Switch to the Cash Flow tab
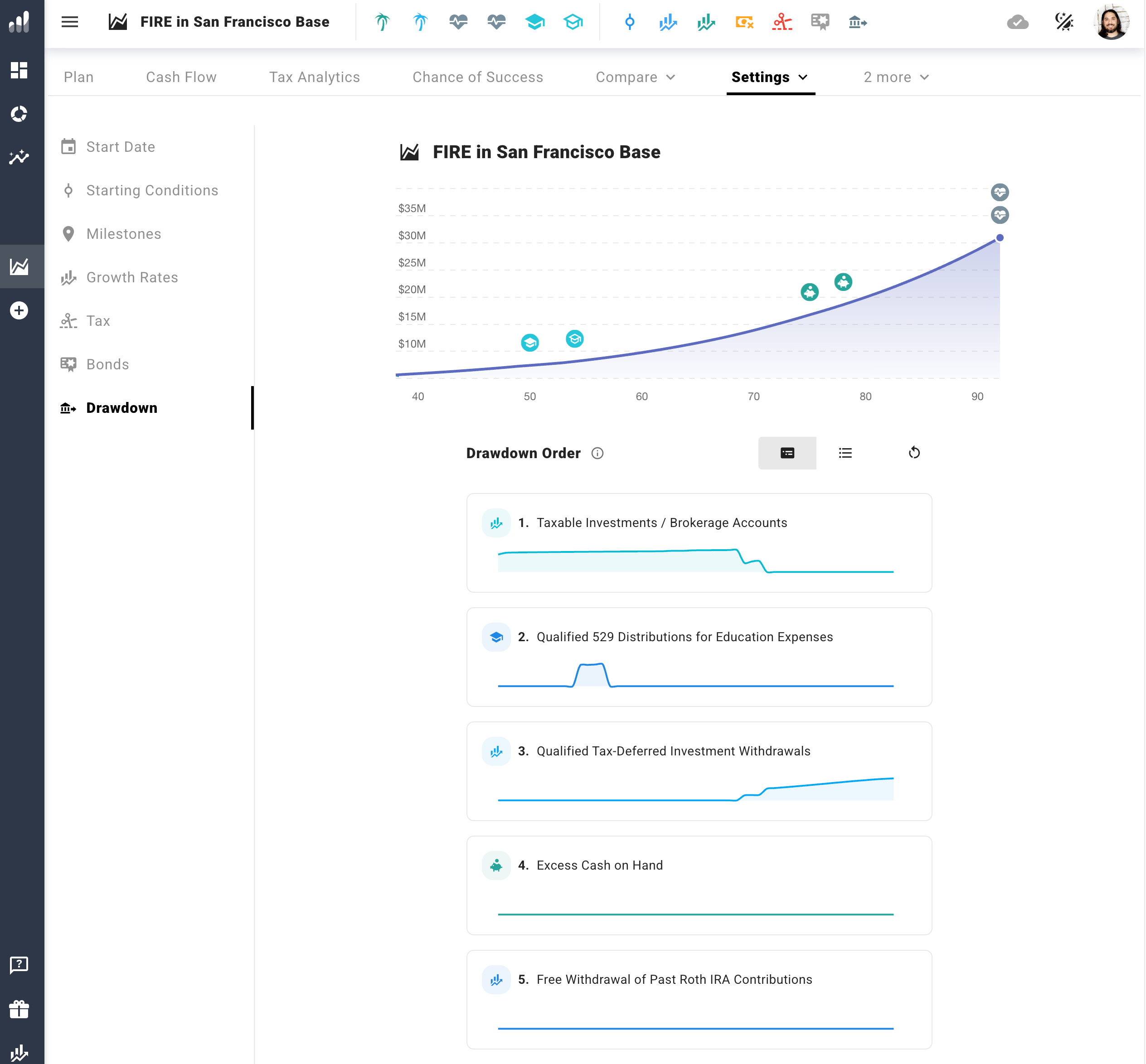Screen dimensions: 1146x1064 [x=181, y=77]
